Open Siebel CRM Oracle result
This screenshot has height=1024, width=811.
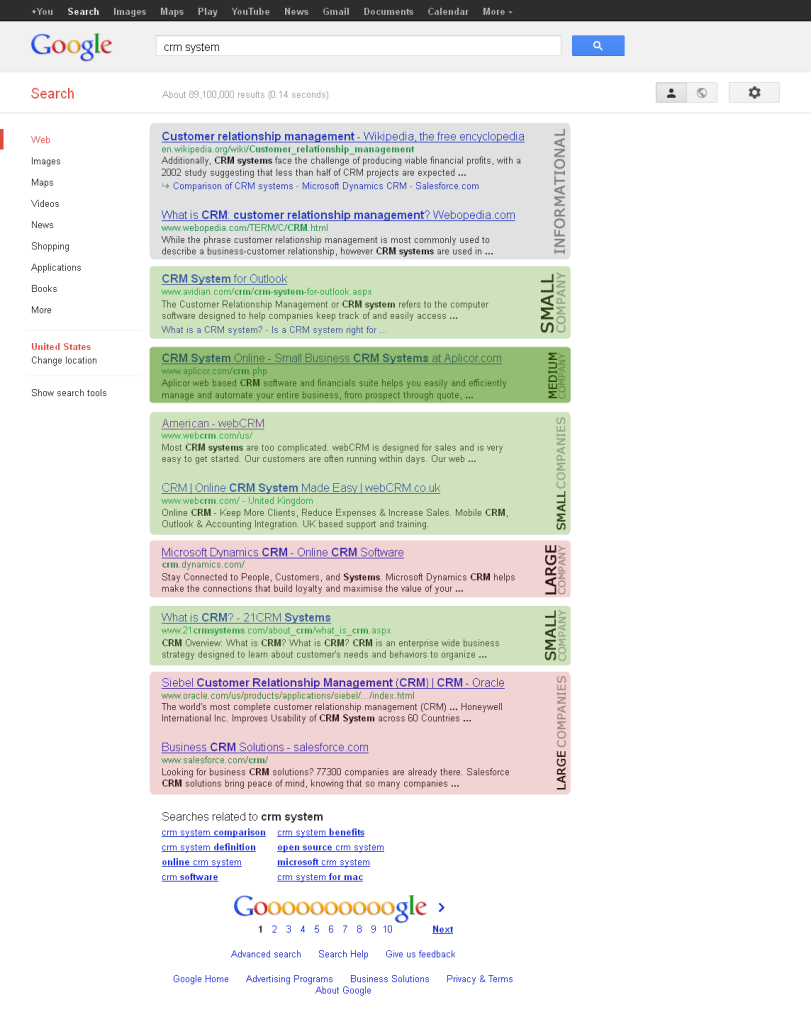point(333,682)
